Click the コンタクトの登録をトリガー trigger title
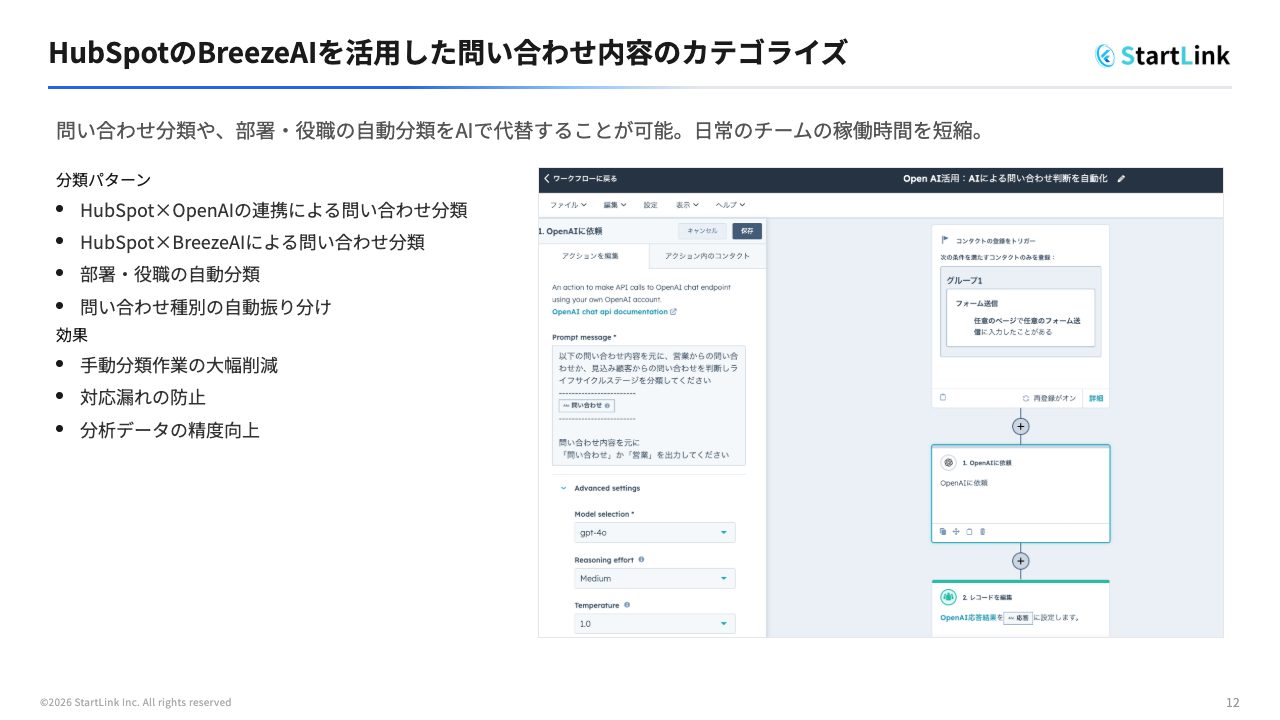The width and height of the screenshot is (1280, 720). click(996, 241)
